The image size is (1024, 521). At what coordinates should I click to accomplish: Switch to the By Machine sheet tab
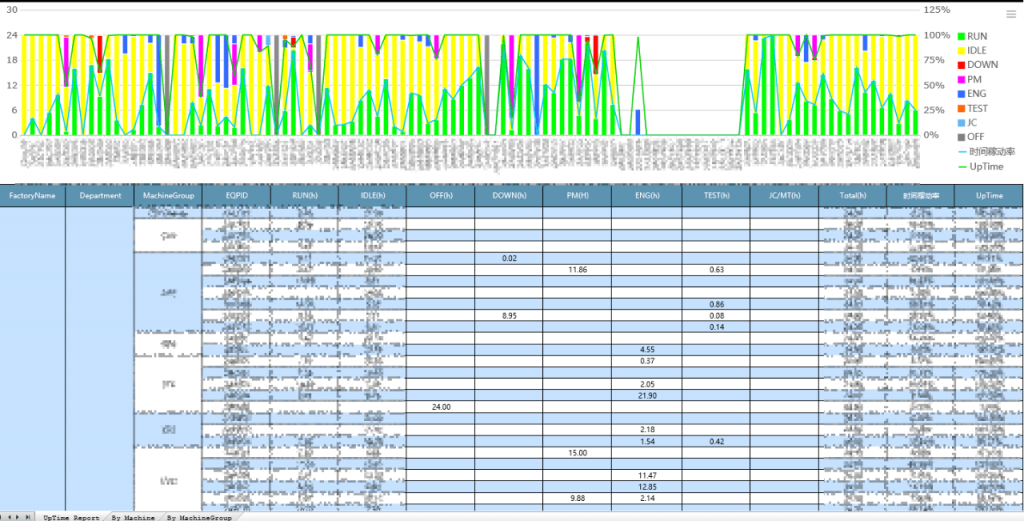133,517
